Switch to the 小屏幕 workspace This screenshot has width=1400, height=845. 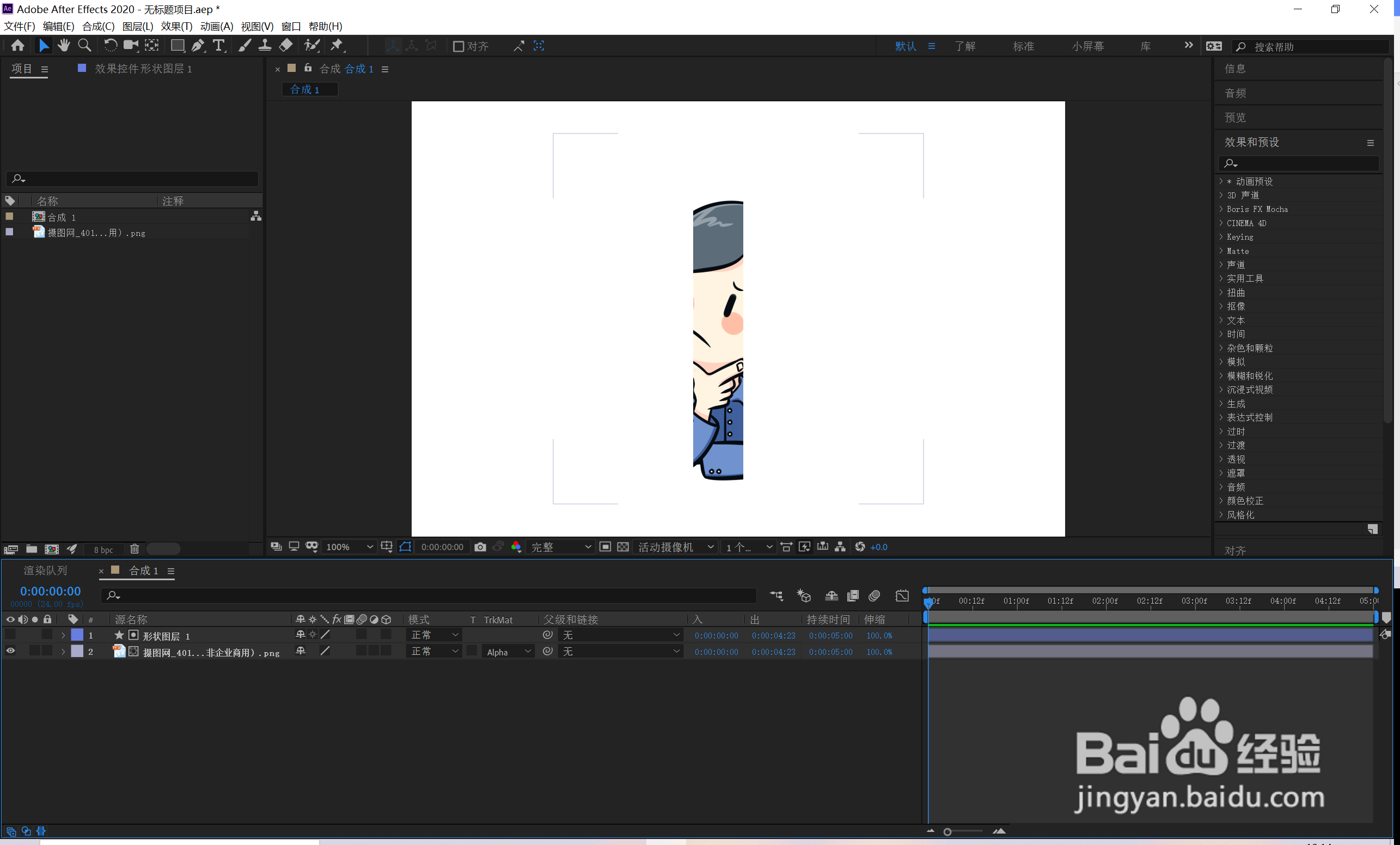tap(1087, 46)
